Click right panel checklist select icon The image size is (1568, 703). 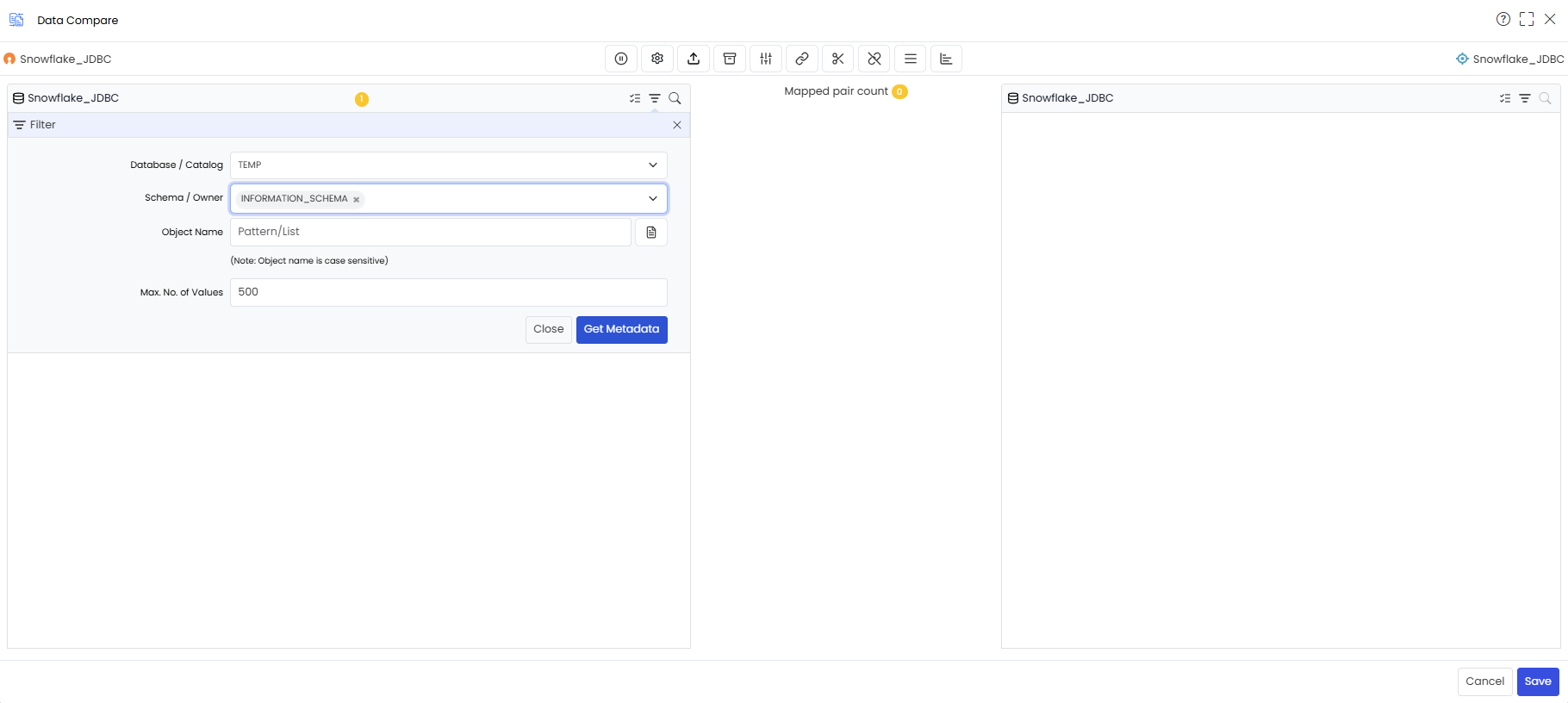pyautogui.click(x=1505, y=98)
